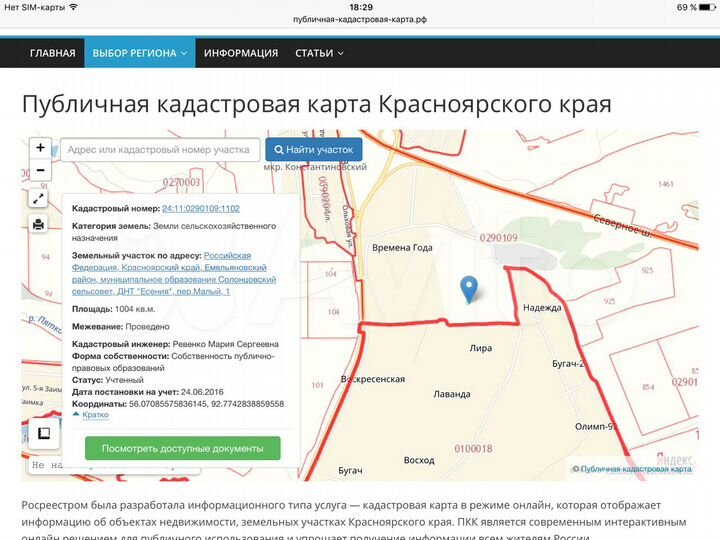Click the coordinates value 56.07085575836145
The height and width of the screenshot is (540, 720).
coord(168,404)
